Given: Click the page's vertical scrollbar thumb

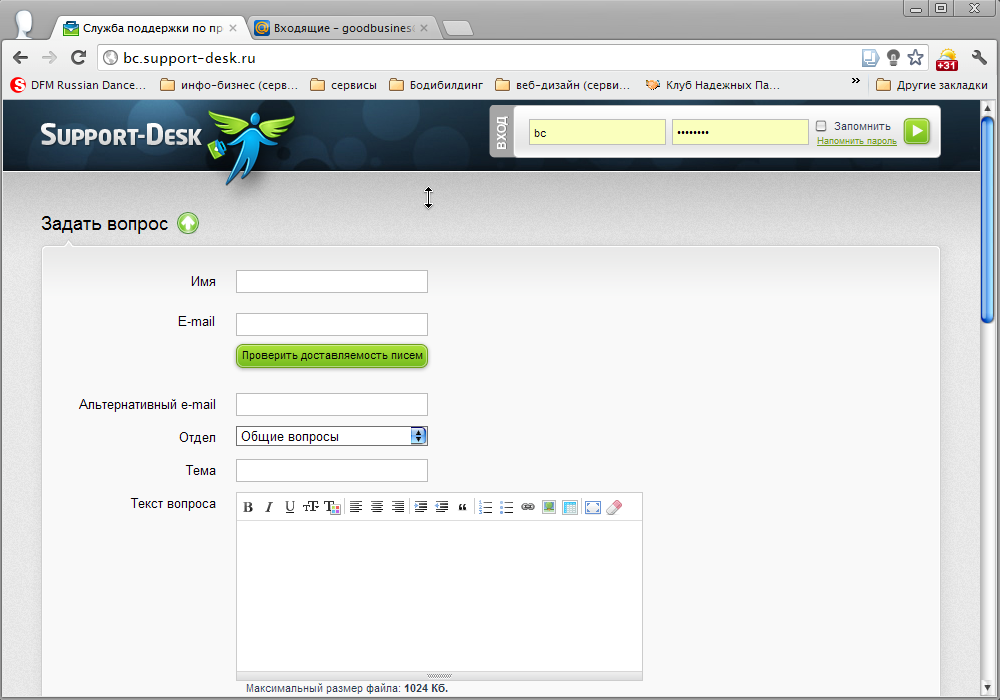Looking at the screenshot, I should [x=987, y=218].
